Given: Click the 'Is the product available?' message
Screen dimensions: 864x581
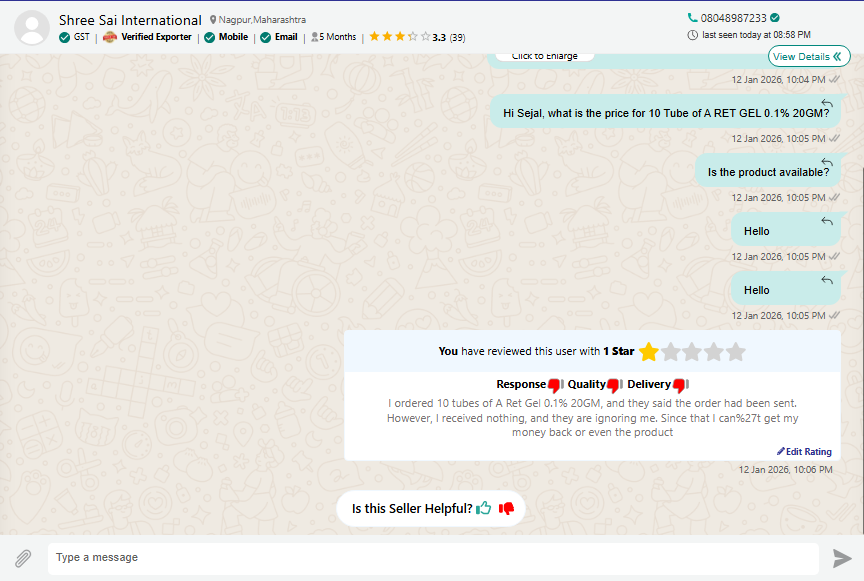Looking at the screenshot, I should (768, 171).
